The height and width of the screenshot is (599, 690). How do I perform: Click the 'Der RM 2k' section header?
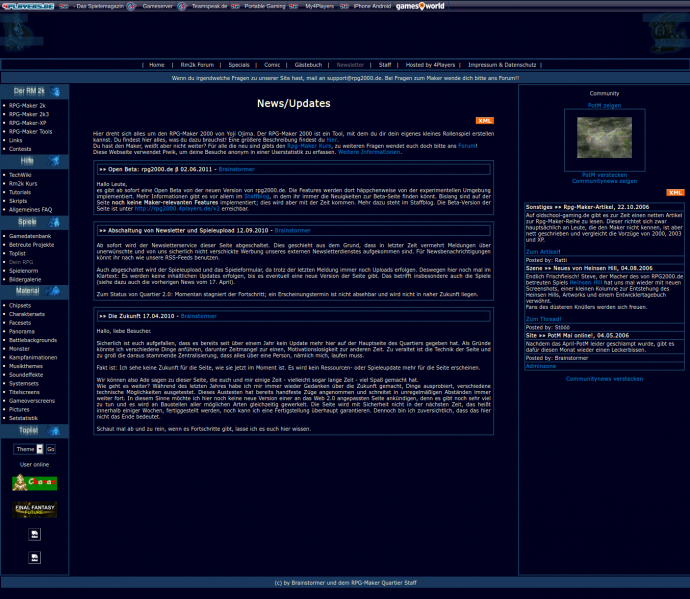coord(34,92)
